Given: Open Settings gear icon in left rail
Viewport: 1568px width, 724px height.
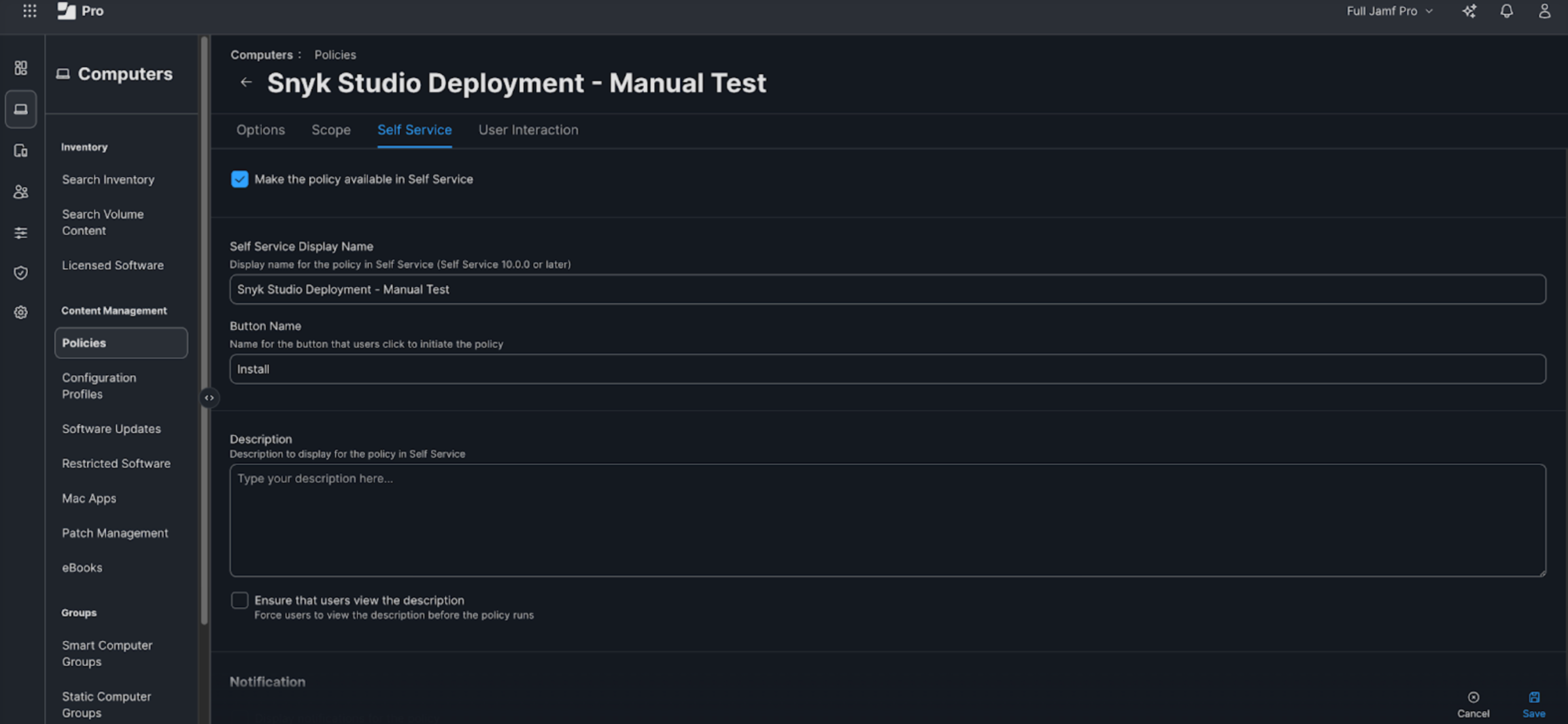Looking at the screenshot, I should pyautogui.click(x=21, y=312).
